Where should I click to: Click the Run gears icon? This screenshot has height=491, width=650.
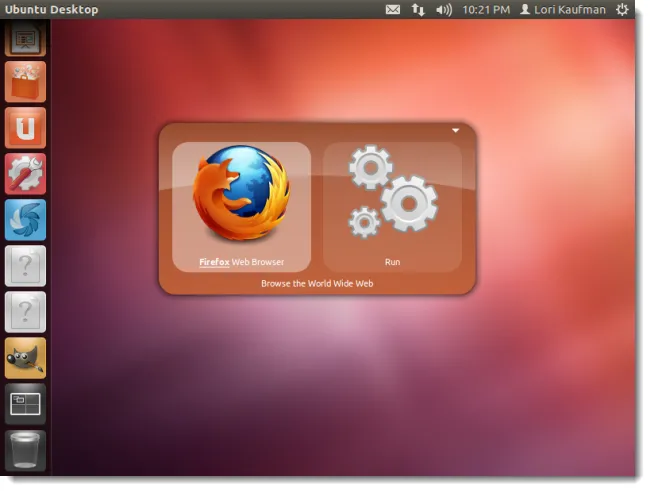(x=392, y=205)
